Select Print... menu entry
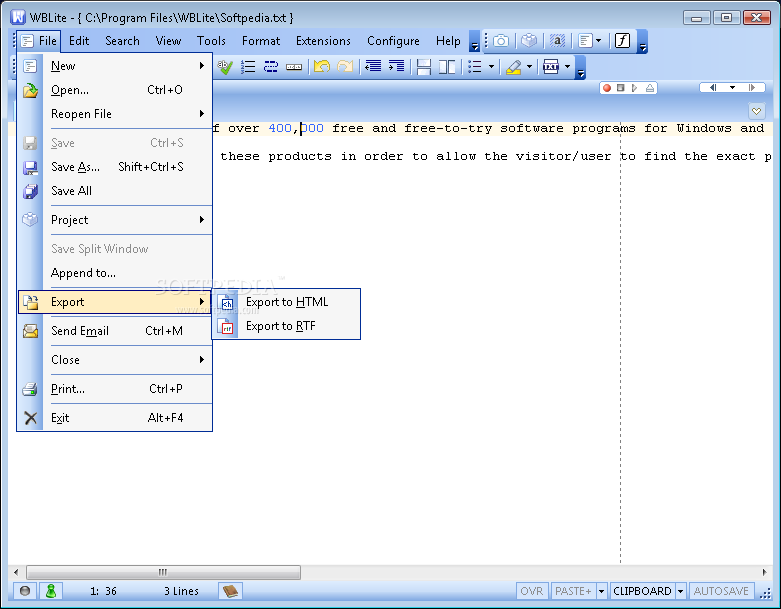781x609 pixels. (115, 389)
